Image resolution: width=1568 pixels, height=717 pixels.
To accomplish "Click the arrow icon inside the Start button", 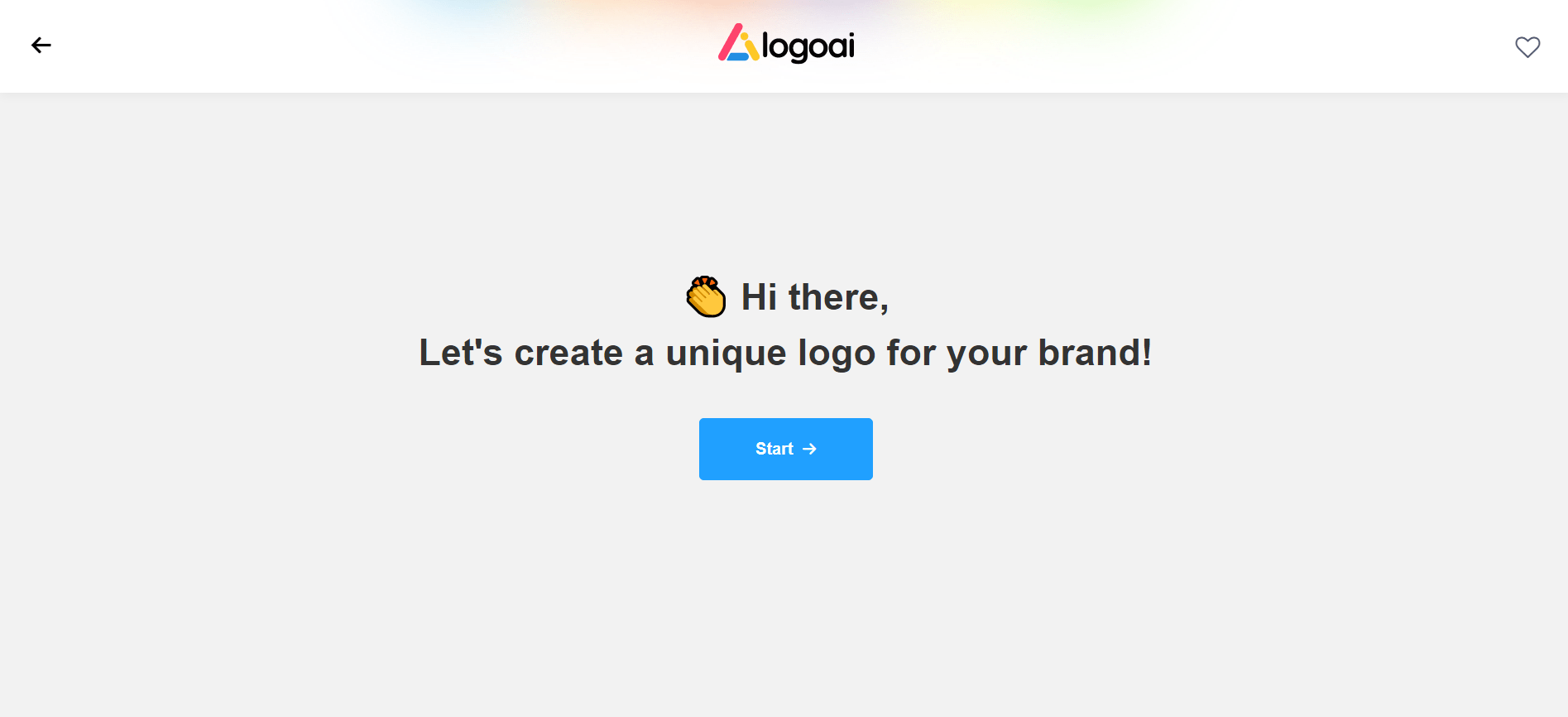I will coord(810,449).
